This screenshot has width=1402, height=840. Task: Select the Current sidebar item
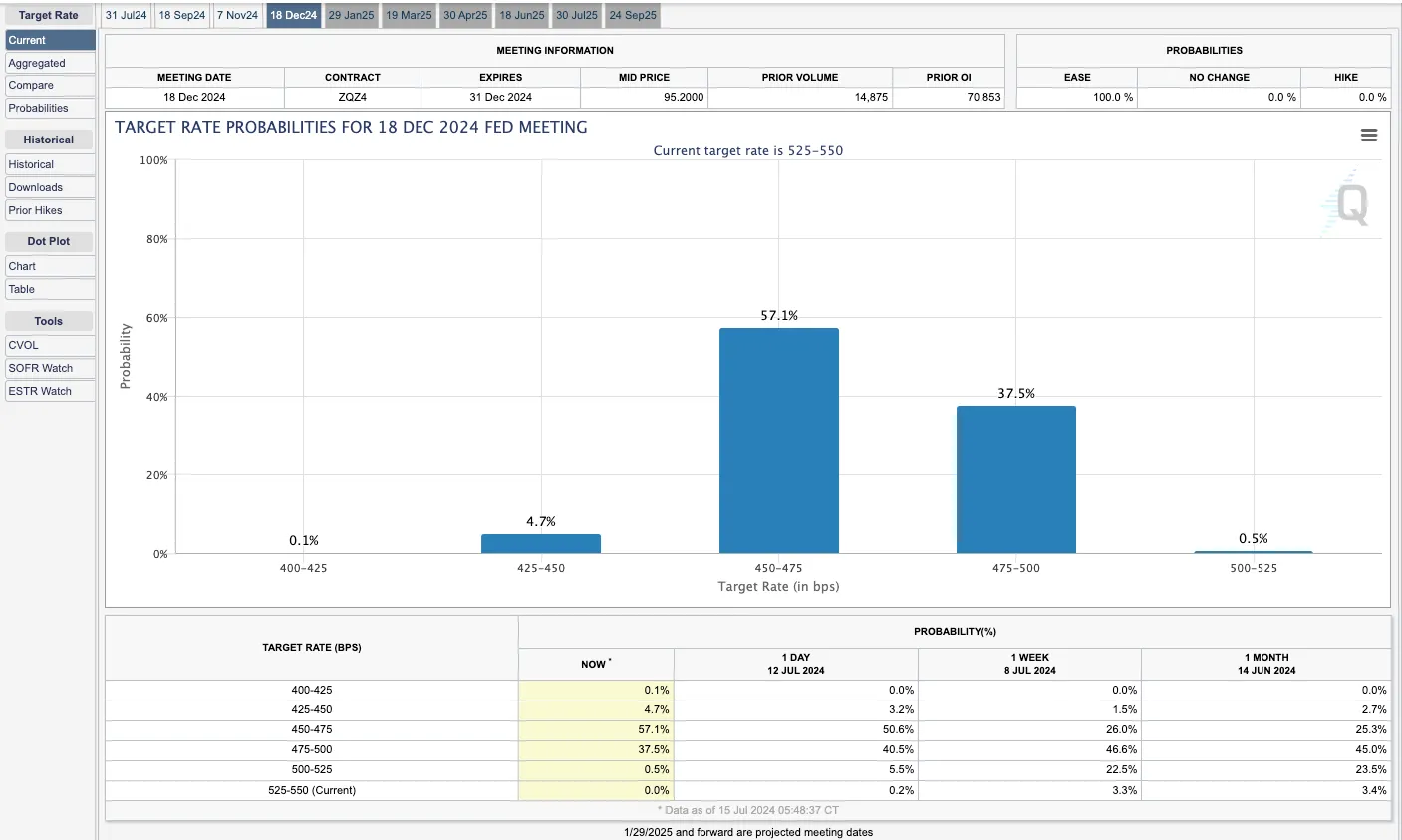[x=49, y=40]
